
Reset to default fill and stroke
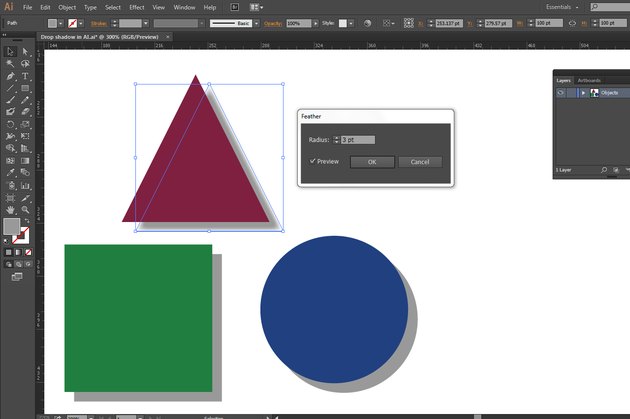[x=6, y=241]
